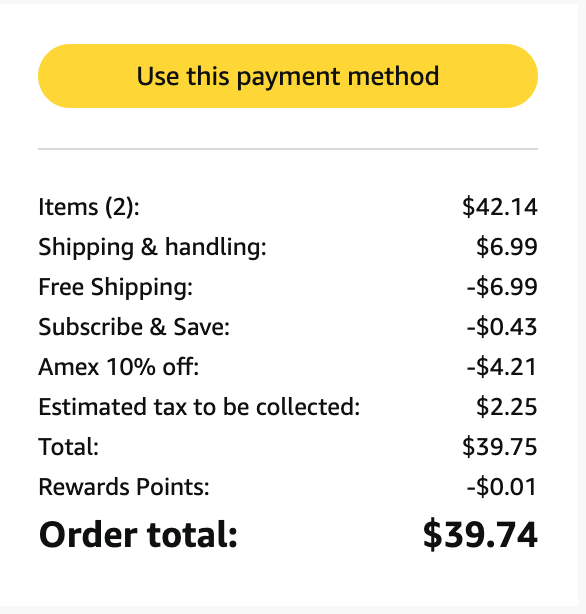Click the Use this payment method button
Image resolution: width=586 pixels, height=614 pixels.
point(288,76)
